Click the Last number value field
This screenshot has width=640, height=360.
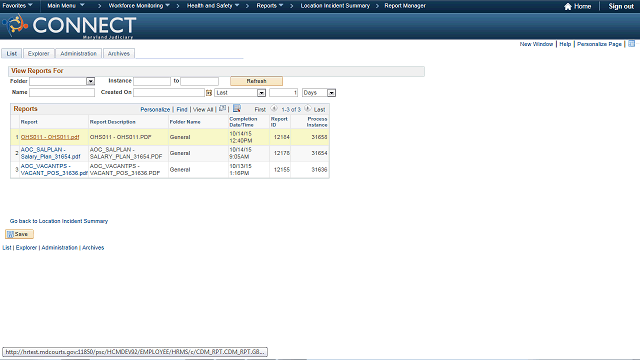click(283, 93)
